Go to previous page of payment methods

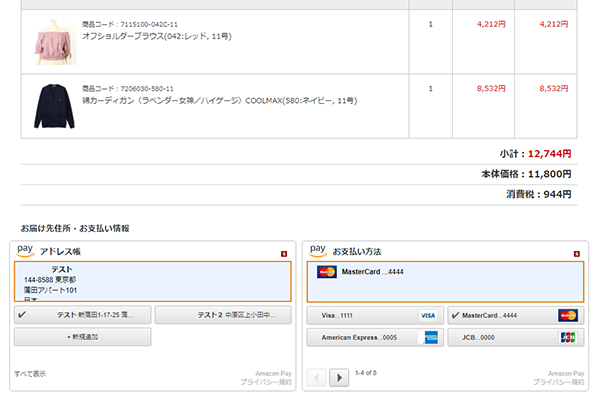(x=318, y=377)
